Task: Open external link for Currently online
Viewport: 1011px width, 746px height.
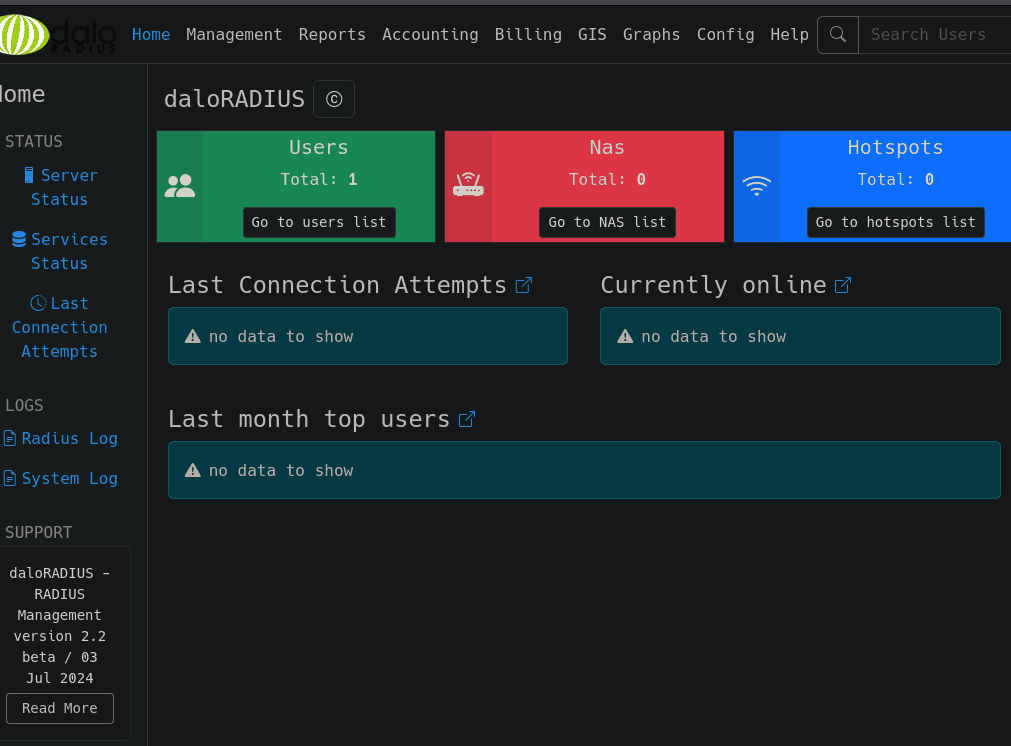Action: point(843,285)
